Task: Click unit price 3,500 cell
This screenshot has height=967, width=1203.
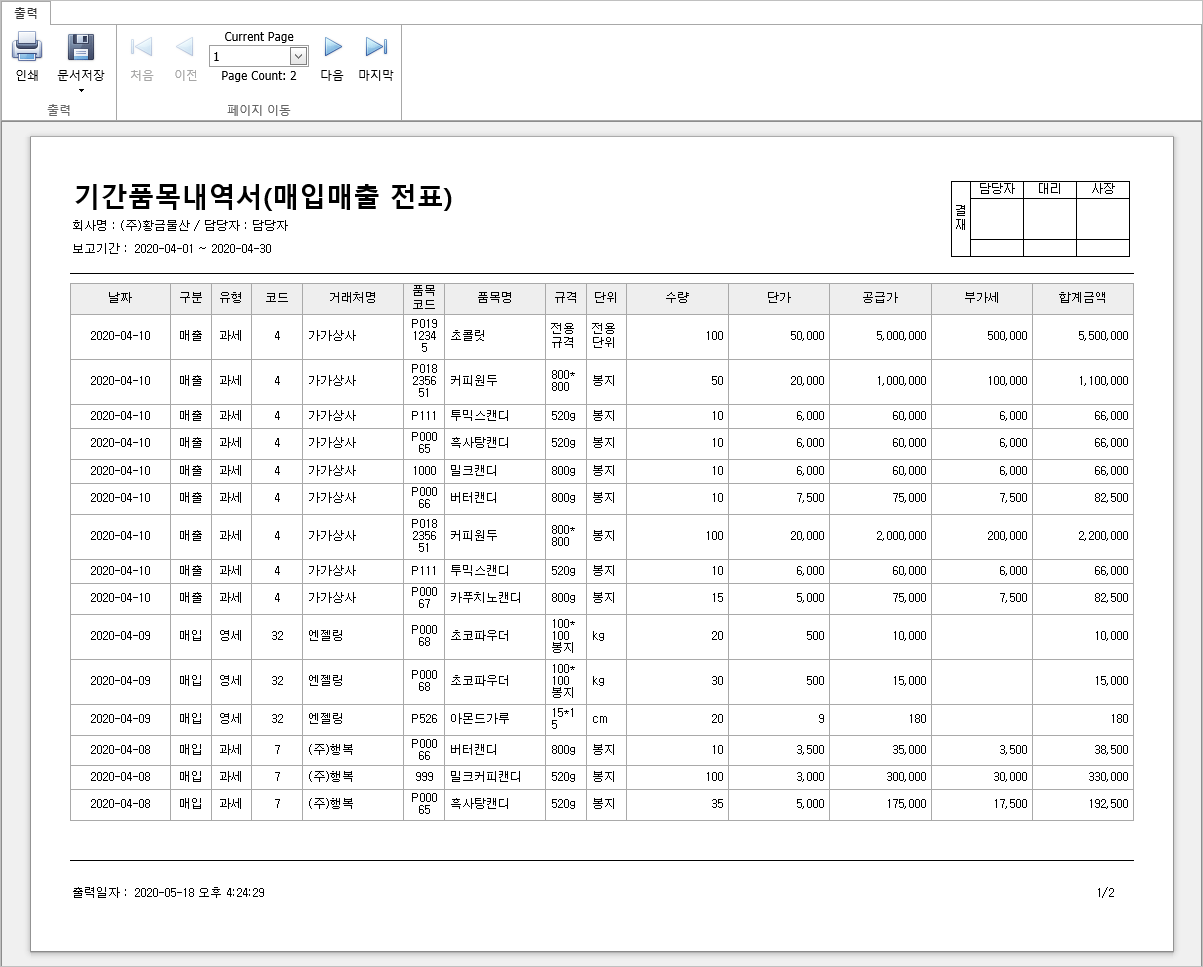Action: click(779, 750)
